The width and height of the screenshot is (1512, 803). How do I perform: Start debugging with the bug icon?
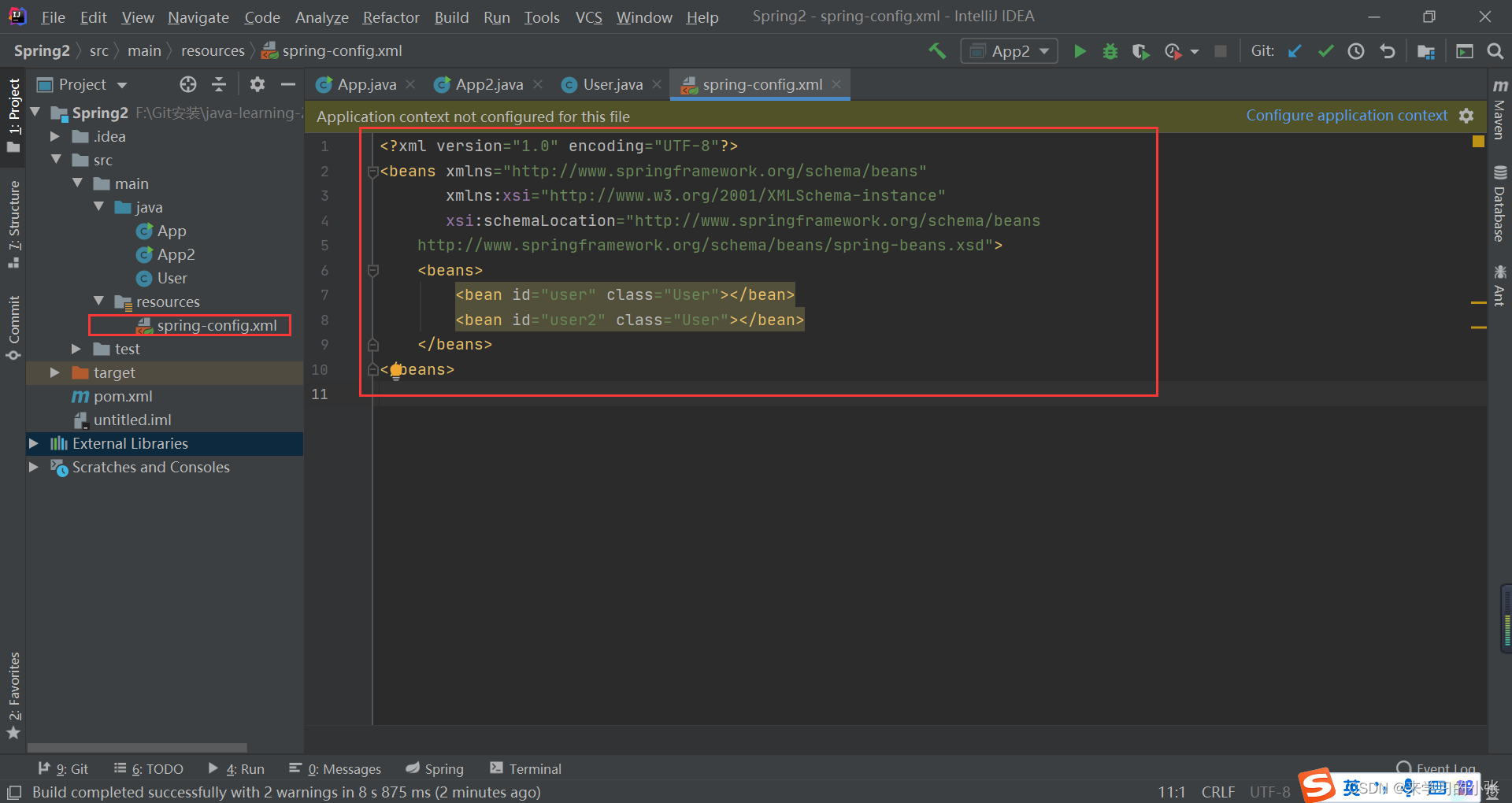(x=1110, y=51)
